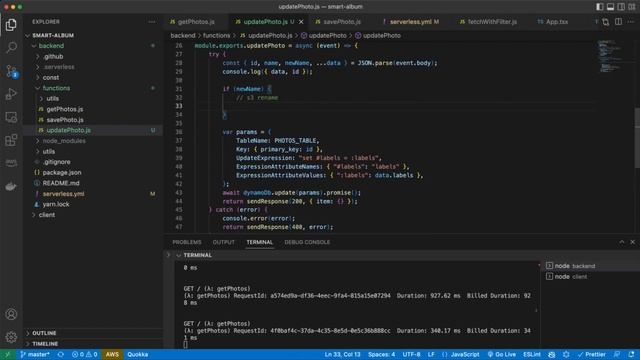
Task: Click Prettier status bar item
Action: coord(592,354)
